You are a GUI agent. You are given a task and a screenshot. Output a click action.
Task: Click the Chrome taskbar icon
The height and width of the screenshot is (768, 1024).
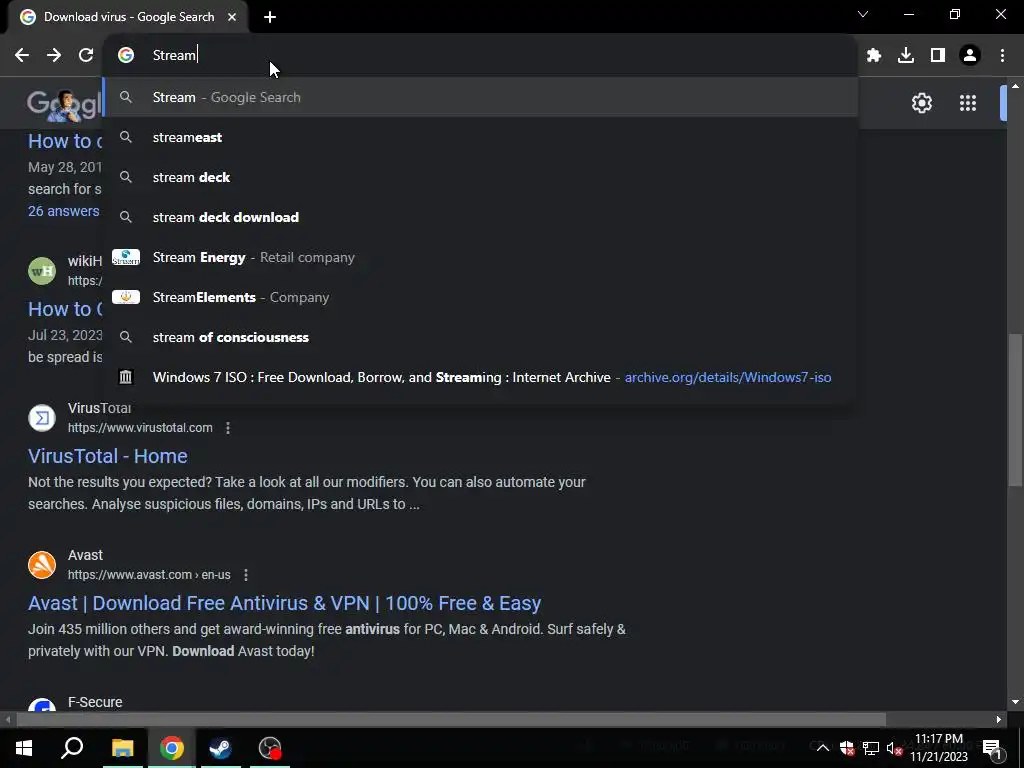pos(171,748)
